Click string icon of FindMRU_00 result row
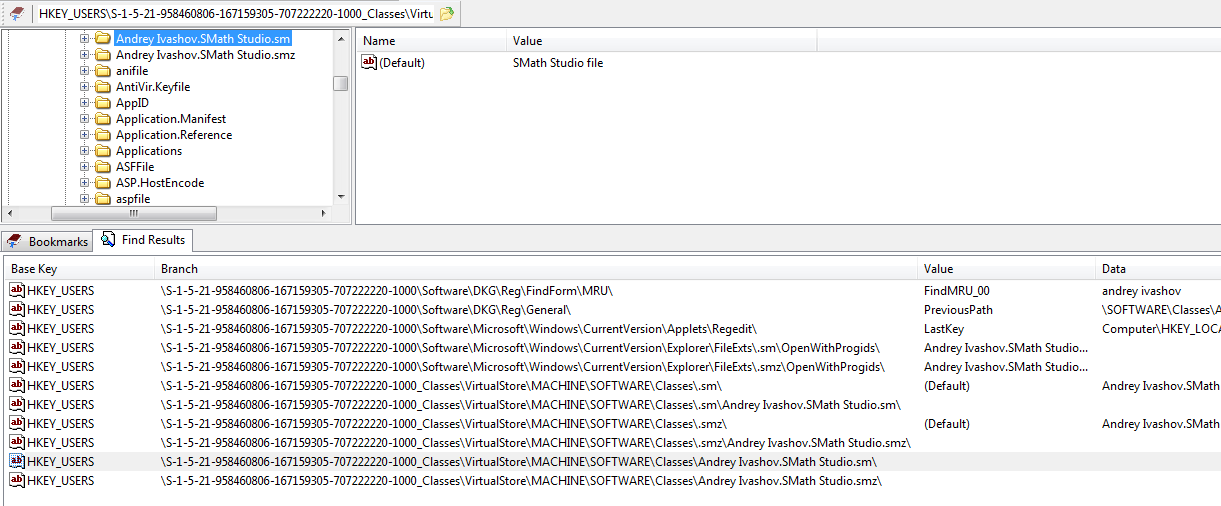The width and height of the screenshot is (1221, 506). 16,291
